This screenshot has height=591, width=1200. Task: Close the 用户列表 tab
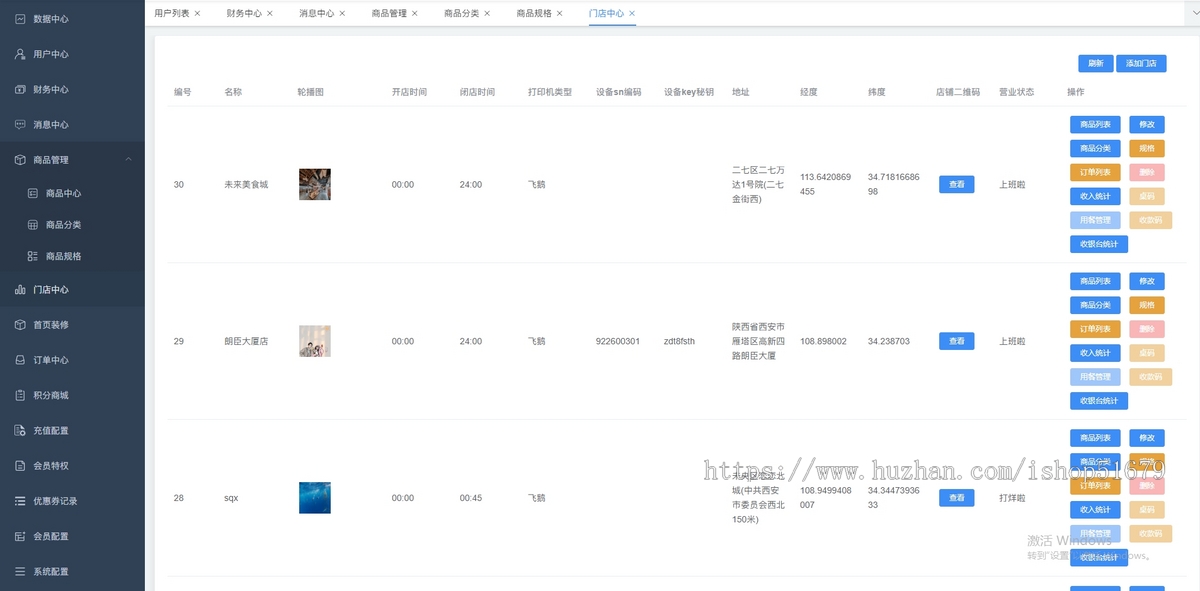pos(197,13)
